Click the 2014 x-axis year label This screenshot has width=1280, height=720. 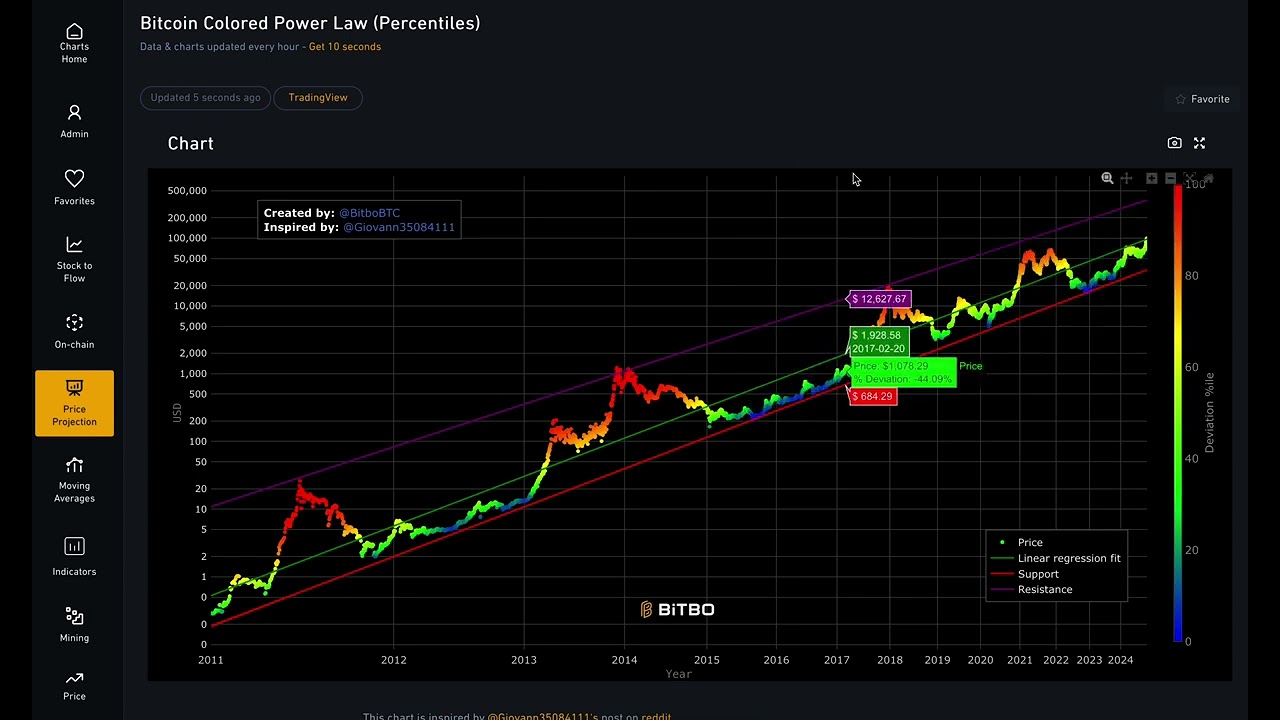click(624, 660)
